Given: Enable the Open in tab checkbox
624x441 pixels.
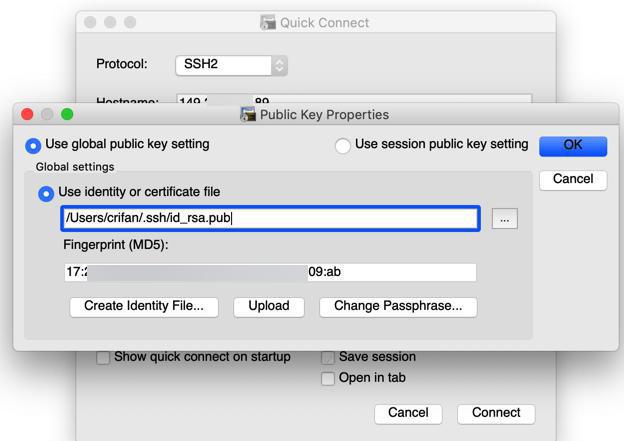Looking at the screenshot, I should 328,379.
